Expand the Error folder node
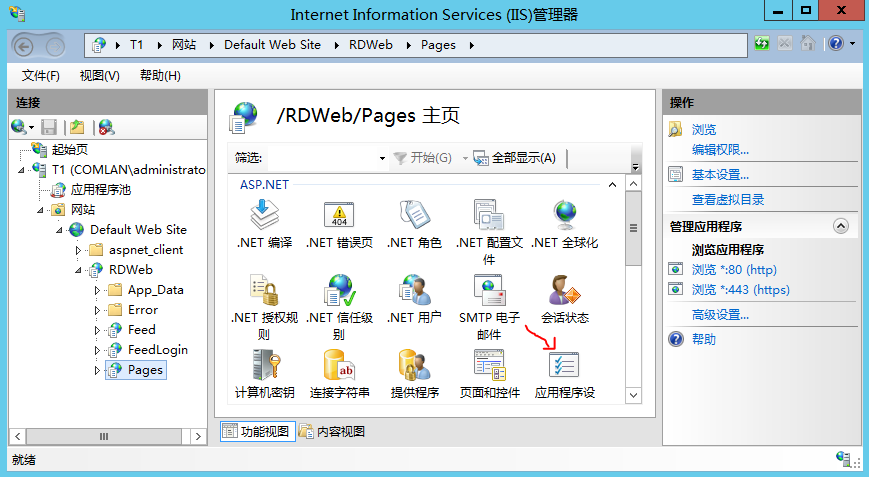 [x=97, y=310]
